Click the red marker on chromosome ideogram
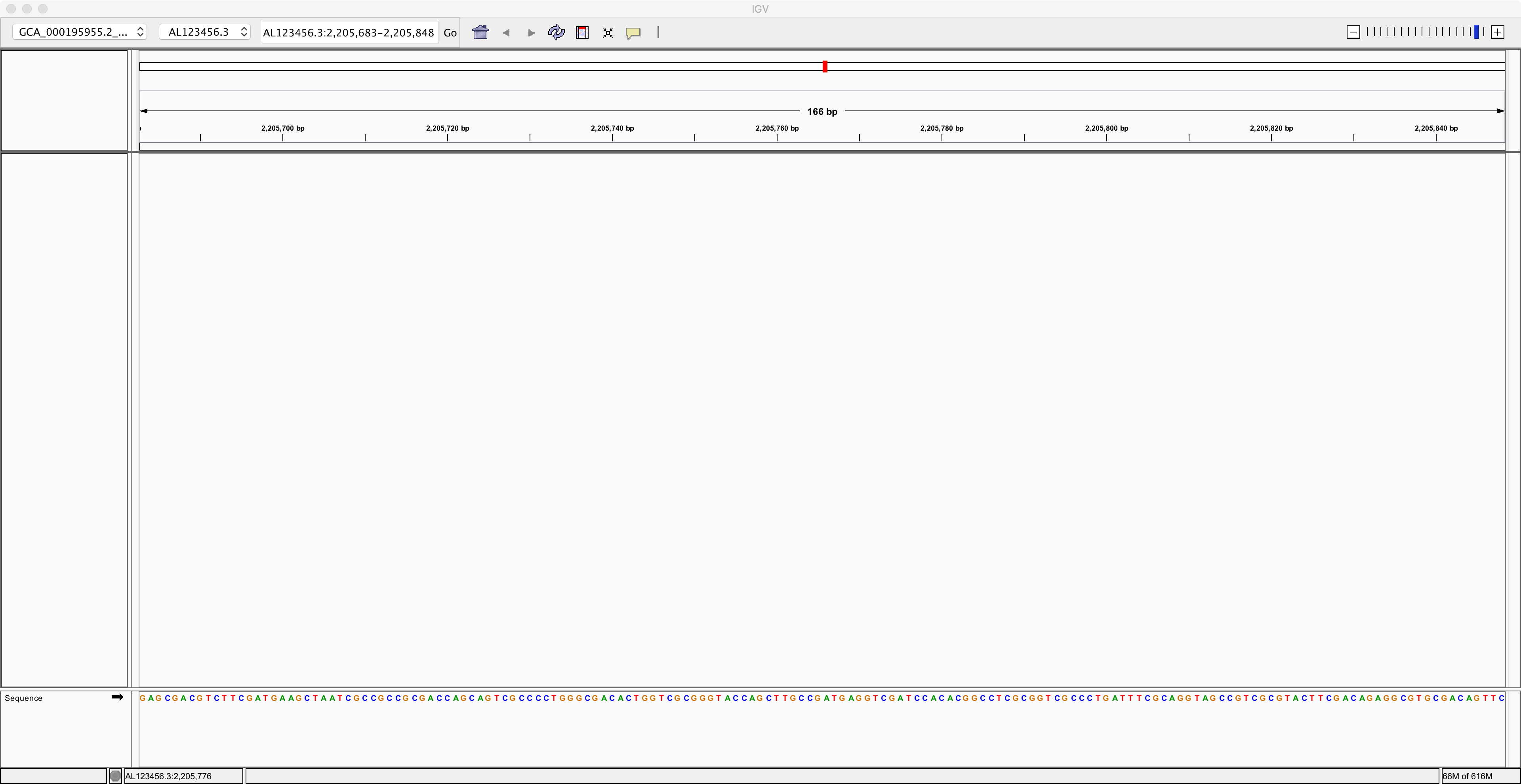 825,66
